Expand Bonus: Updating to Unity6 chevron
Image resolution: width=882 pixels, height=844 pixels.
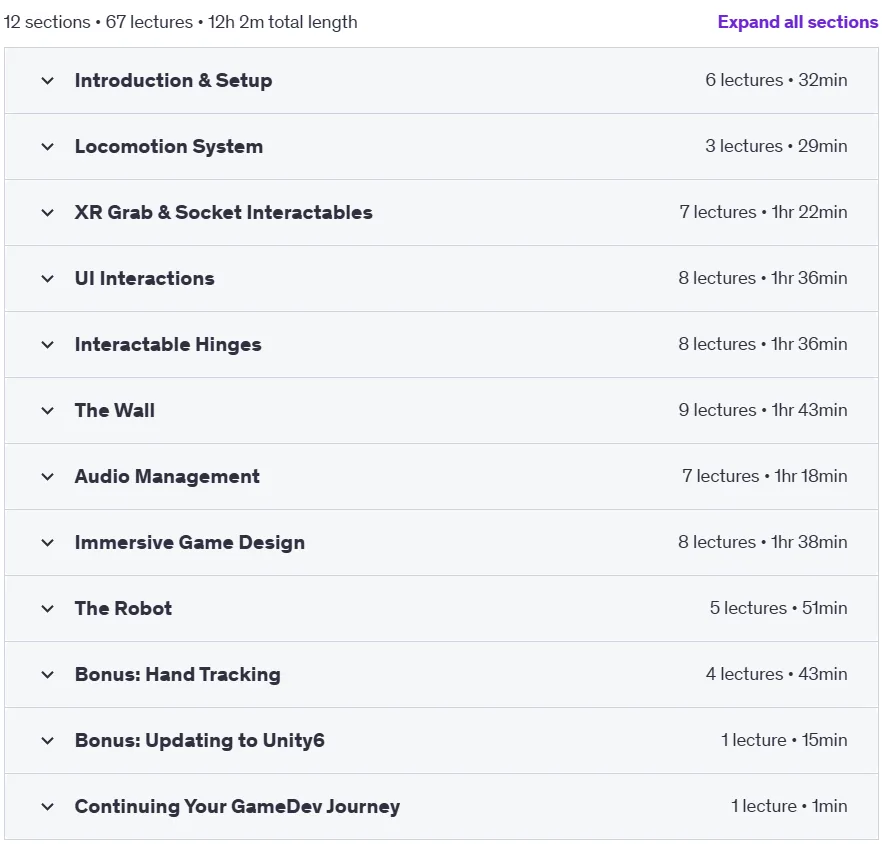coord(48,740)
